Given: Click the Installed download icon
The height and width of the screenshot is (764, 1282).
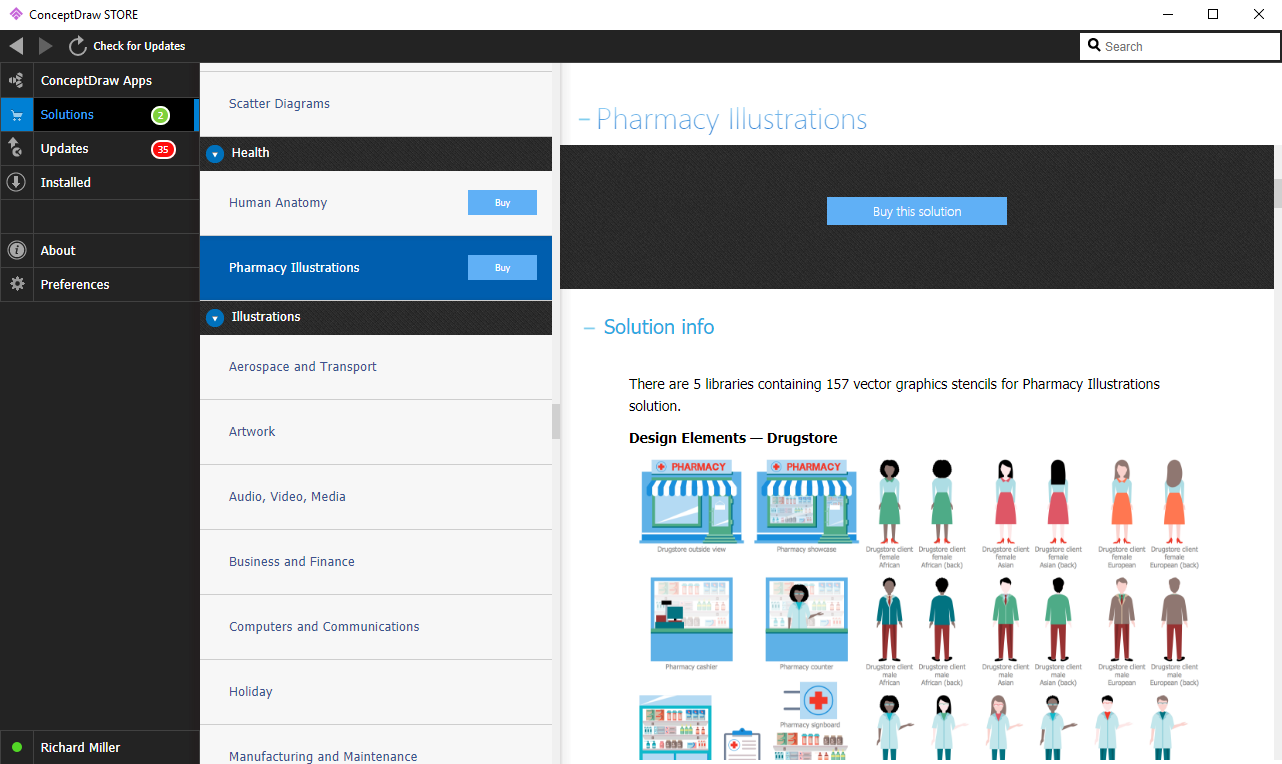Looking at the screenshot, I should coord(16,183).
